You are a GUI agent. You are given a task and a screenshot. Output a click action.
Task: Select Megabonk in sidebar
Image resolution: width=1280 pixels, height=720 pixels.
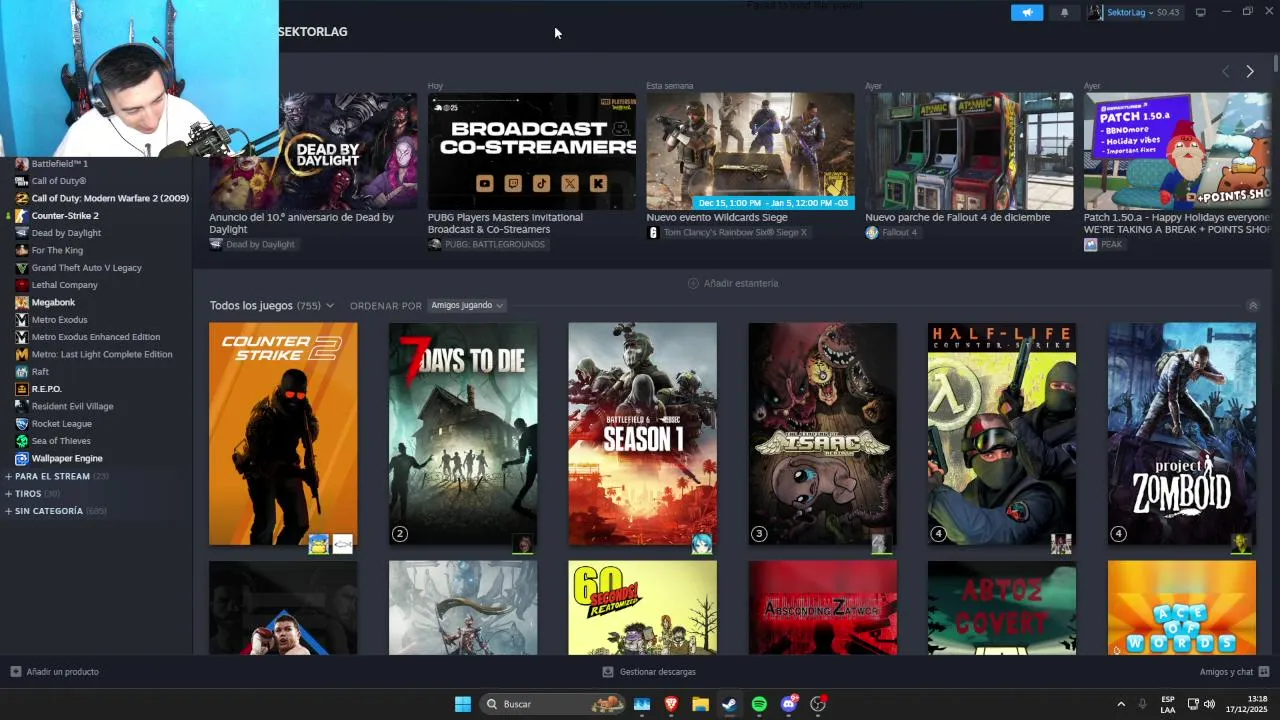point(53,302)
